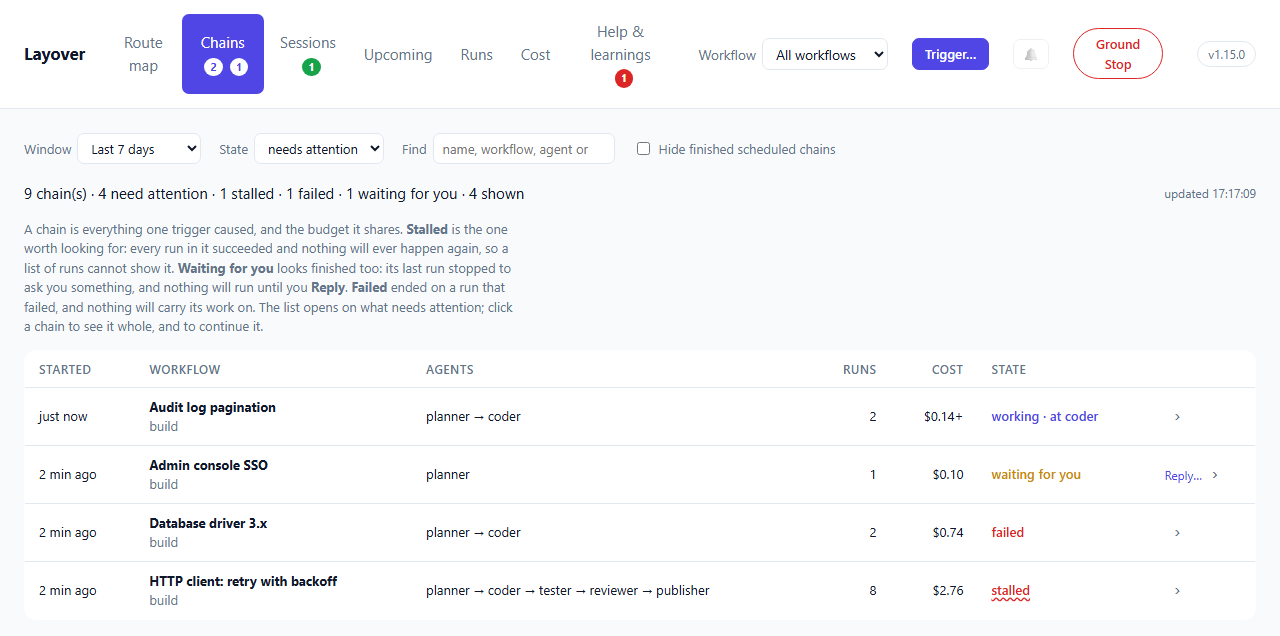Screen dimensions: 1280x636
Task: Open the notifications bell icon
Action: click(x=1031, y=54)
